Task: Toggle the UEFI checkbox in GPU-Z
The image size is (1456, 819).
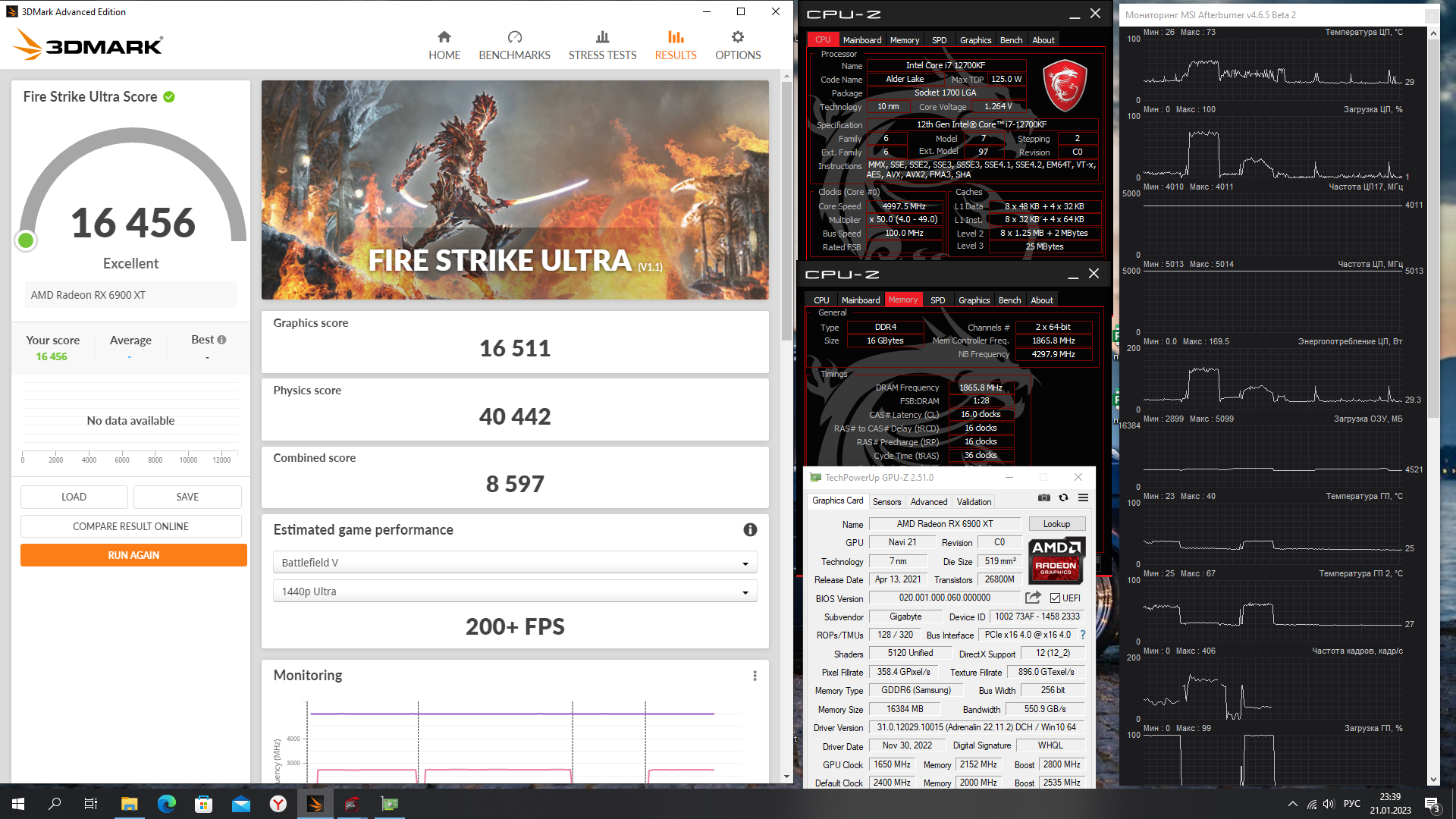Action: pyautogui.click(x=1055, y=598)
